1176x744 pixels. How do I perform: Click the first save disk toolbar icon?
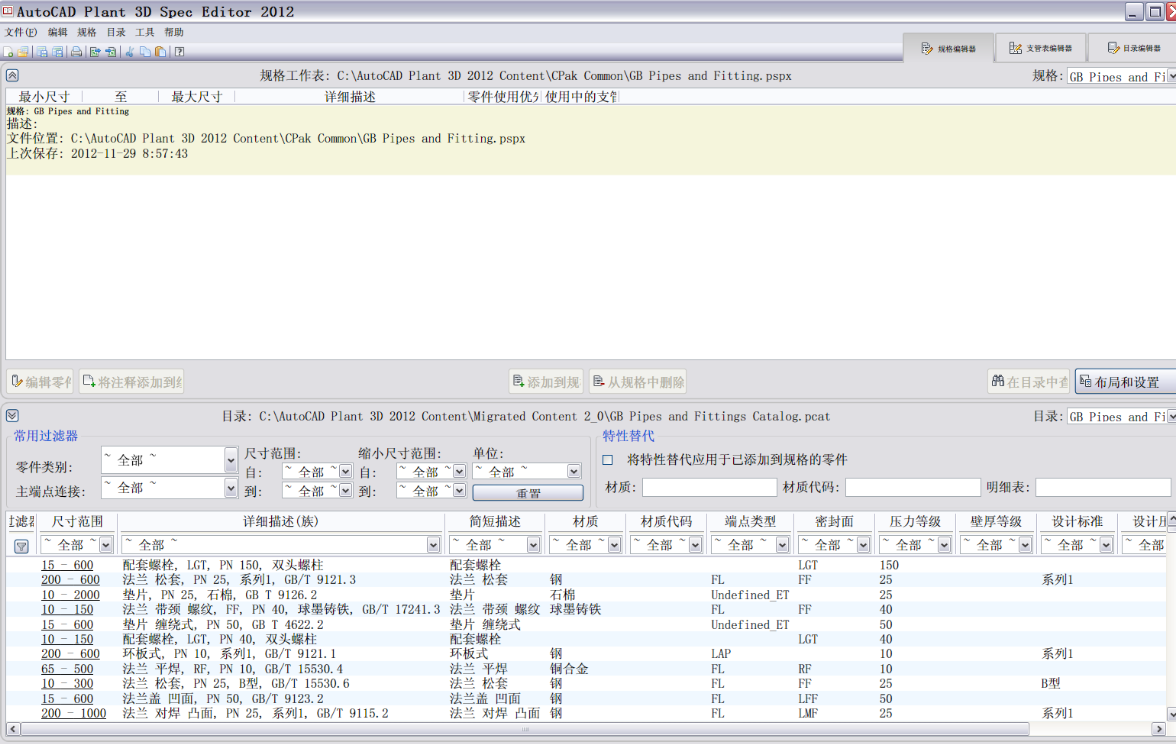[42, 52]
